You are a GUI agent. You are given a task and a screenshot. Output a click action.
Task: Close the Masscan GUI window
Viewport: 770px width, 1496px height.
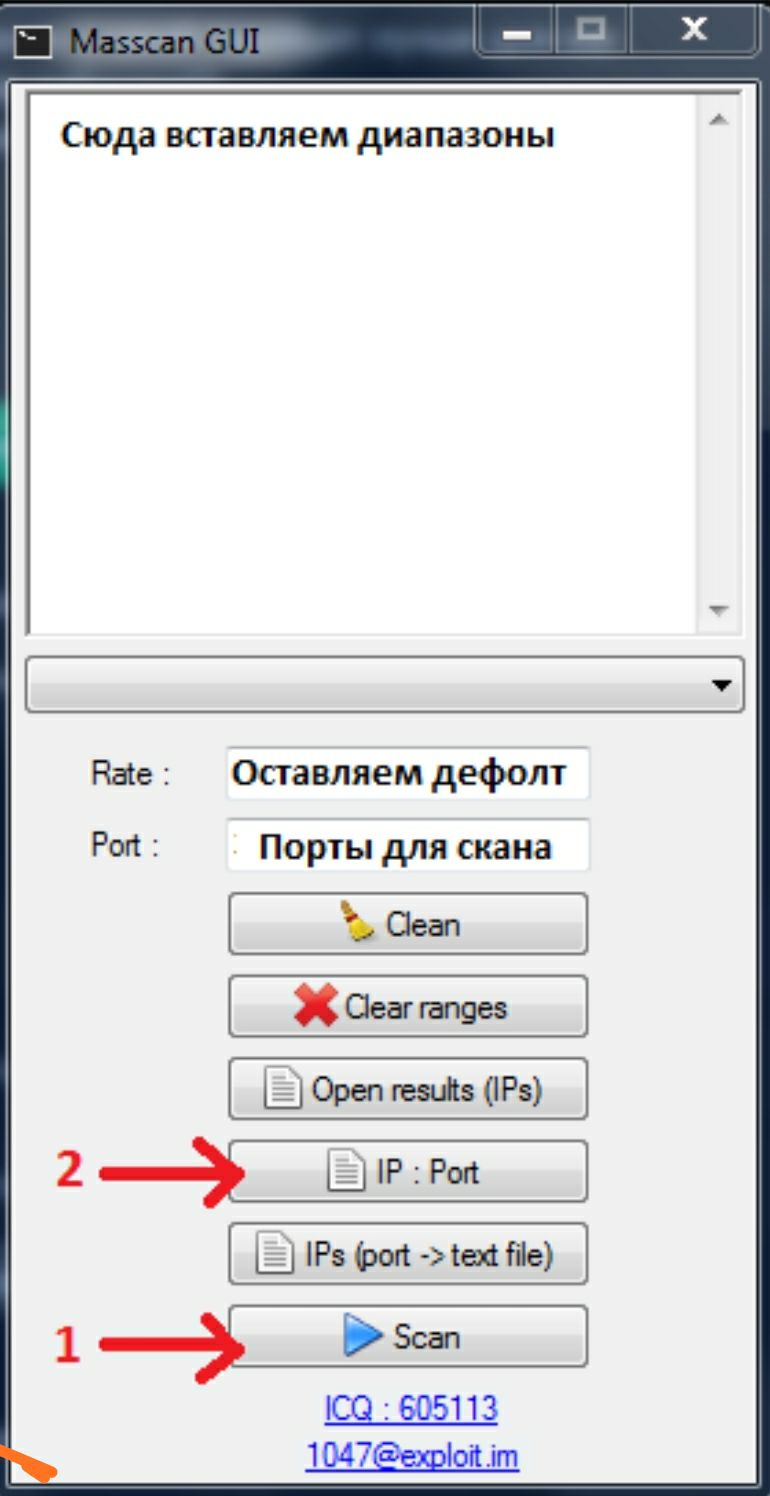(694, 32)
